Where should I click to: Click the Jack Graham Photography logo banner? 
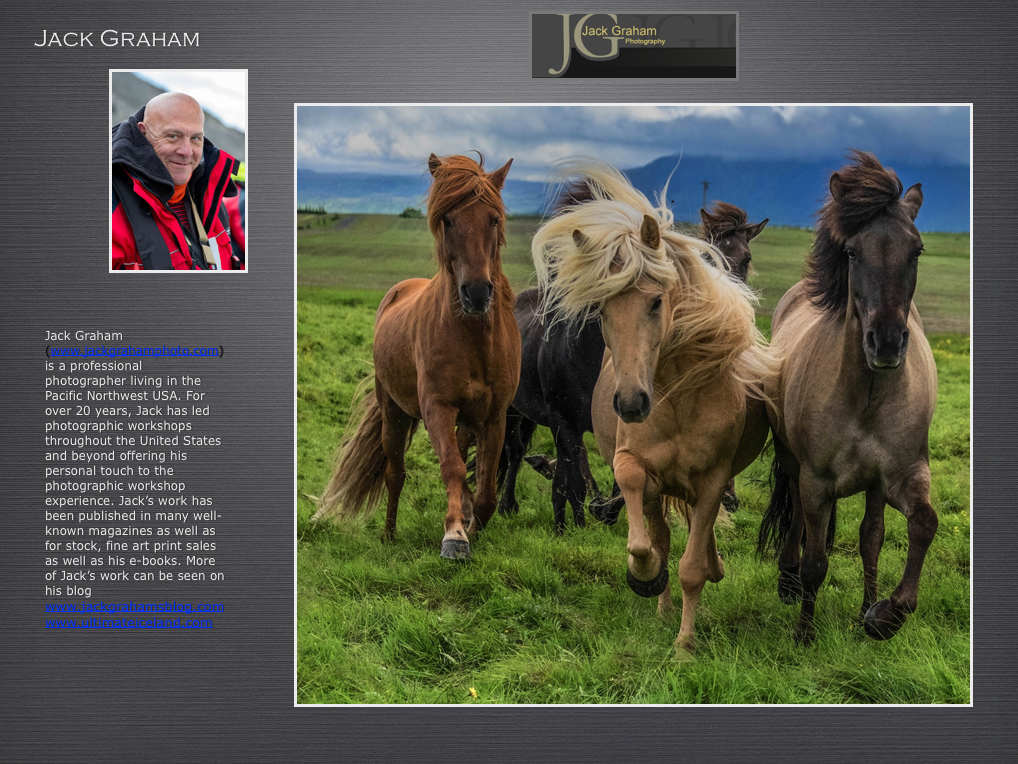coord(634,45)
